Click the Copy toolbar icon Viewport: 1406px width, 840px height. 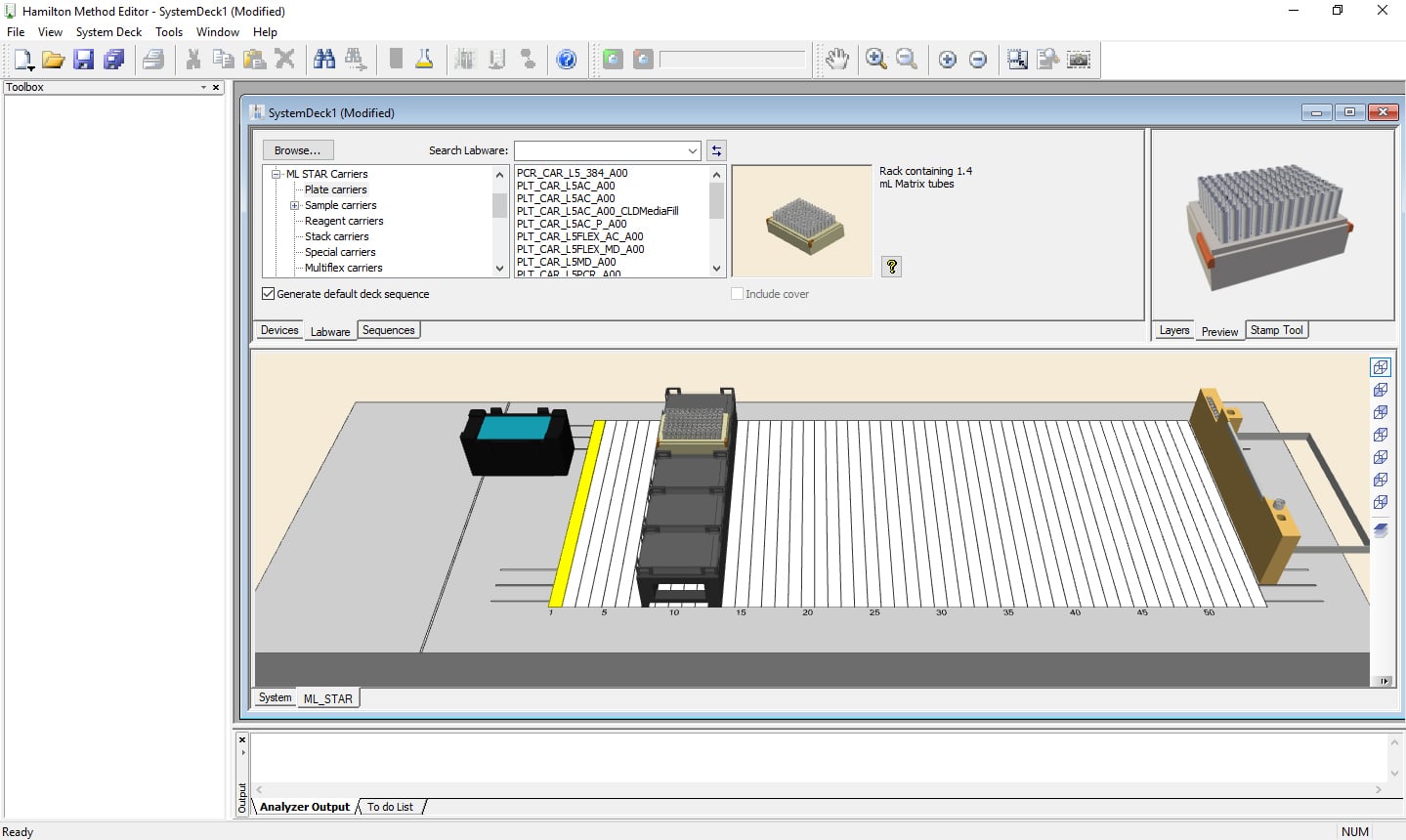tap(224, 60)
